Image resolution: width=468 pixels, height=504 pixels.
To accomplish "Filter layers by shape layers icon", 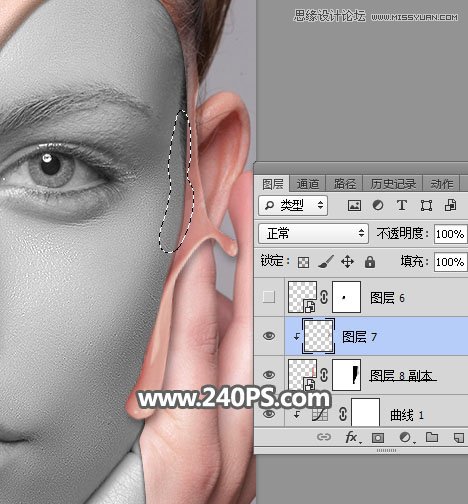I will 426,205.
